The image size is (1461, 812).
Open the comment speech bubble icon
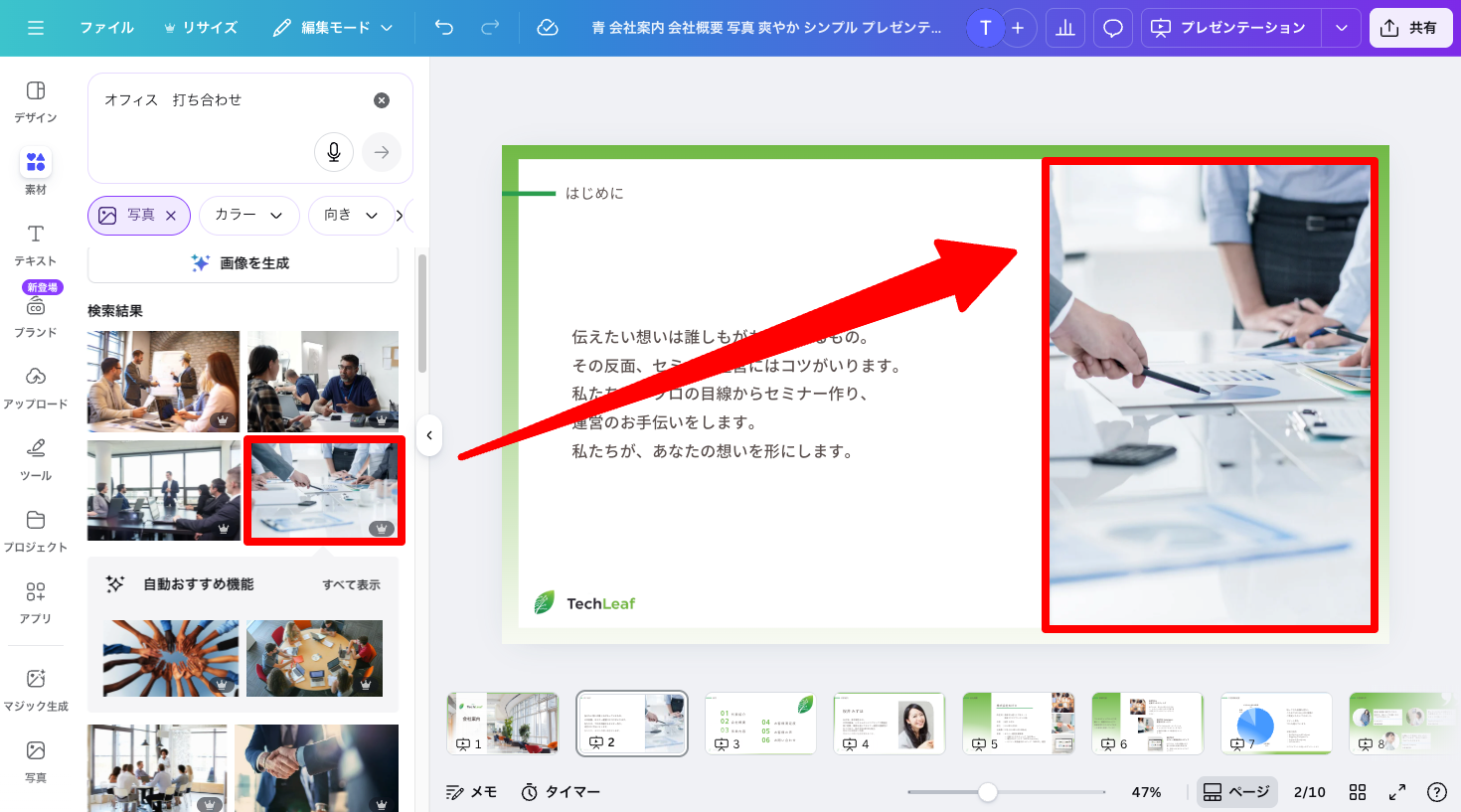[1113, 28]
